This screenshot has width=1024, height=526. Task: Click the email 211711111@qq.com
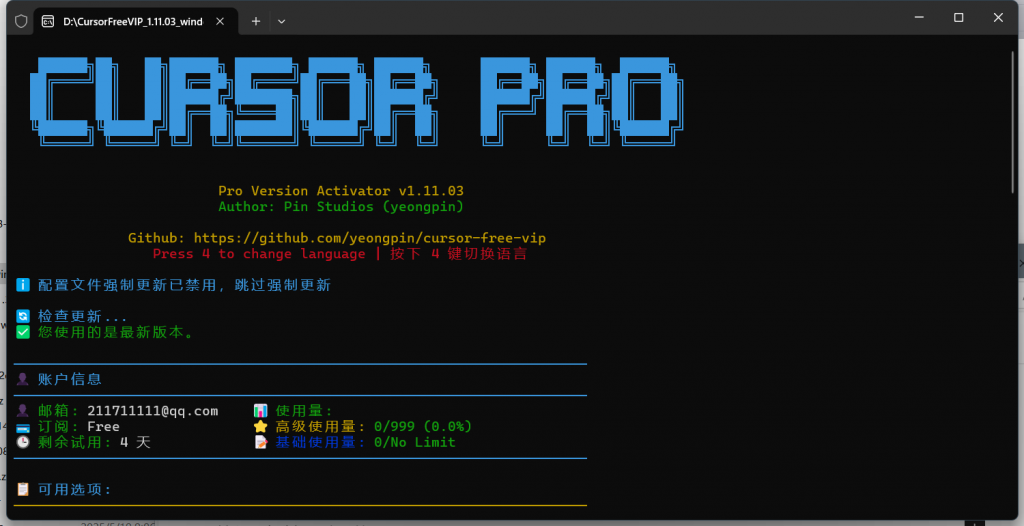tap(153, 410)
